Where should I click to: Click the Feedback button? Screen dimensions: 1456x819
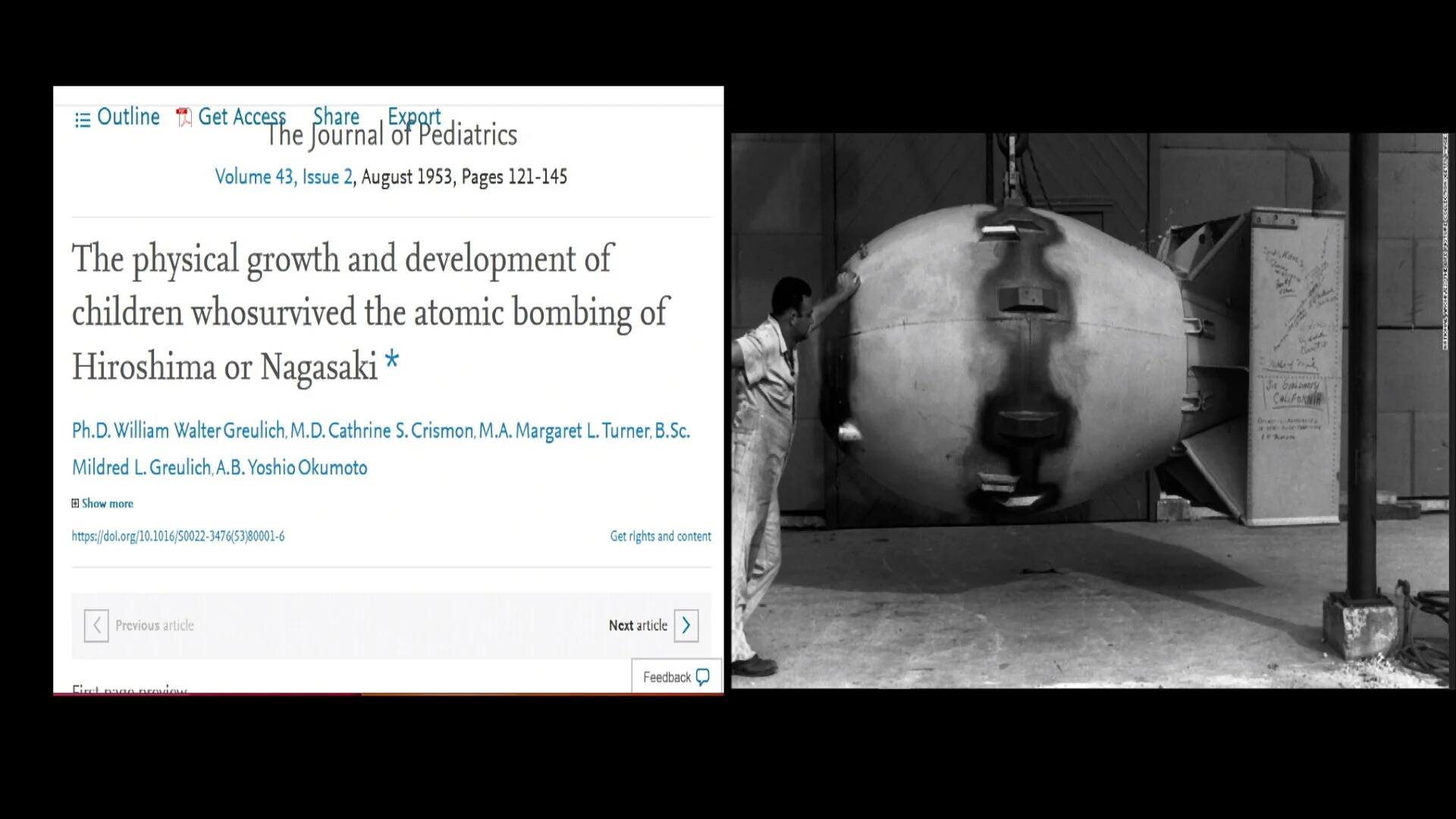(667, 677)
